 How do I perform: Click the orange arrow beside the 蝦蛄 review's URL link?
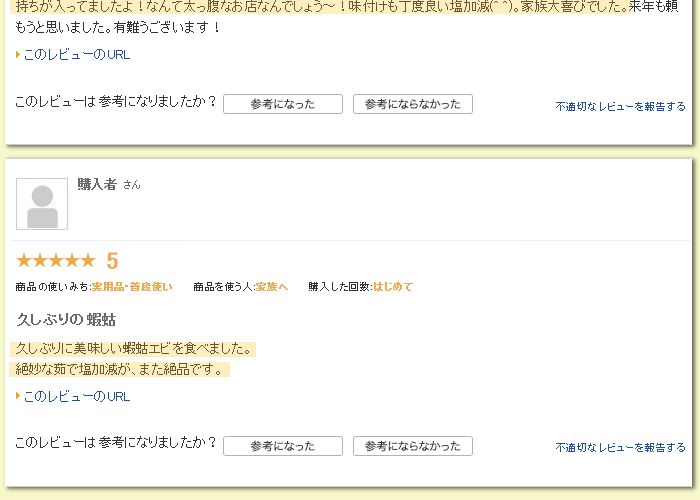point(18,396)
